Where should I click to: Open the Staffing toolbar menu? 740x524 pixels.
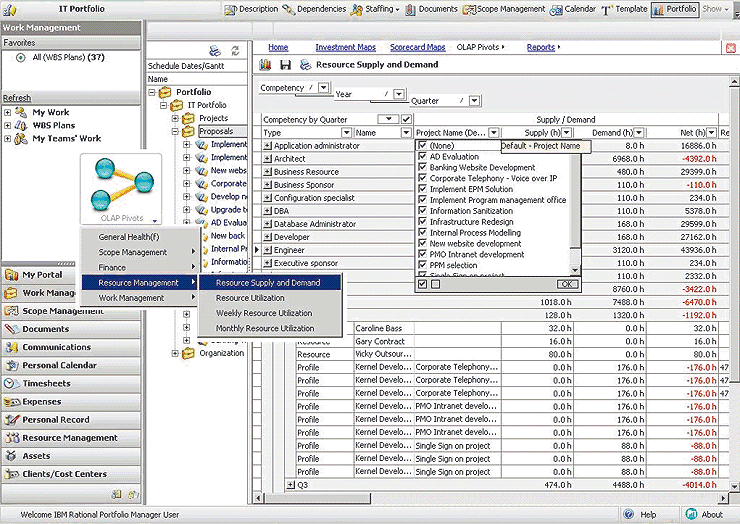375,9
